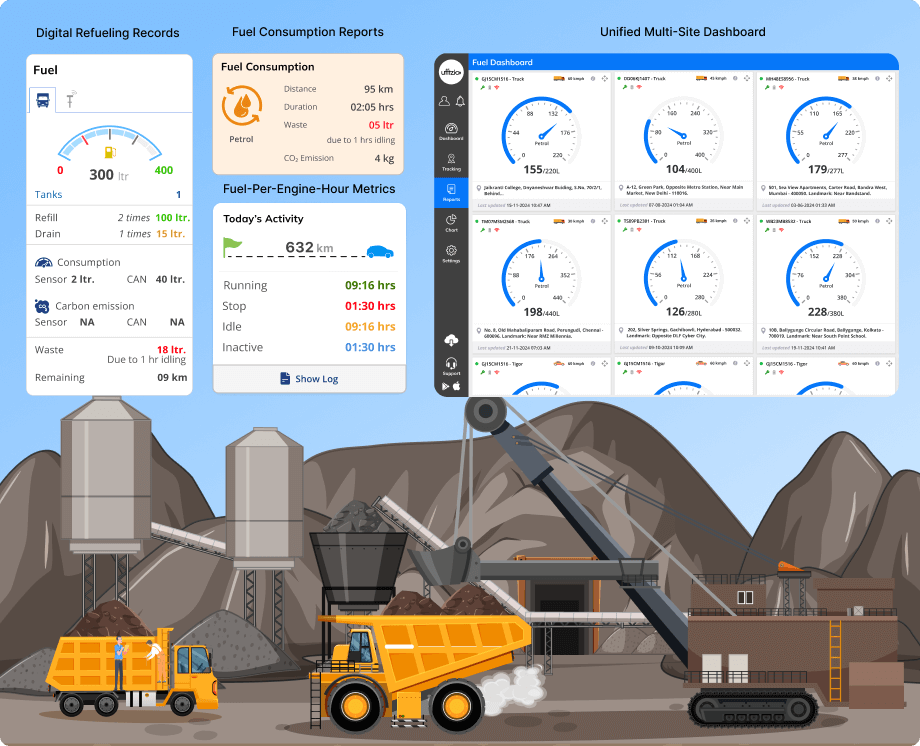Click the notification bell icon
The image size is (920, 746).
click(x=460, y=101)
